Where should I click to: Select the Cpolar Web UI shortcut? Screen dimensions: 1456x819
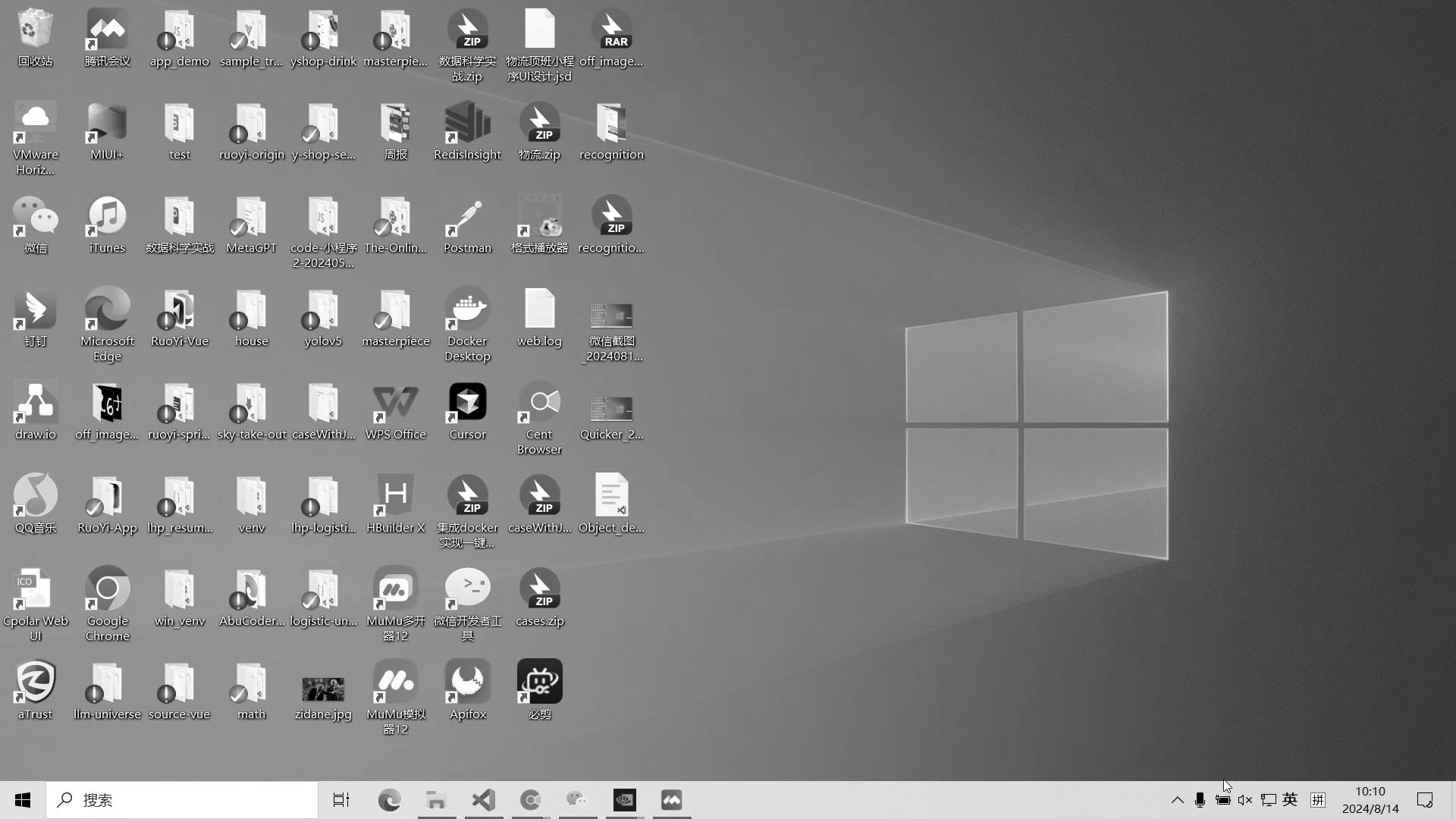pos(35,605)
